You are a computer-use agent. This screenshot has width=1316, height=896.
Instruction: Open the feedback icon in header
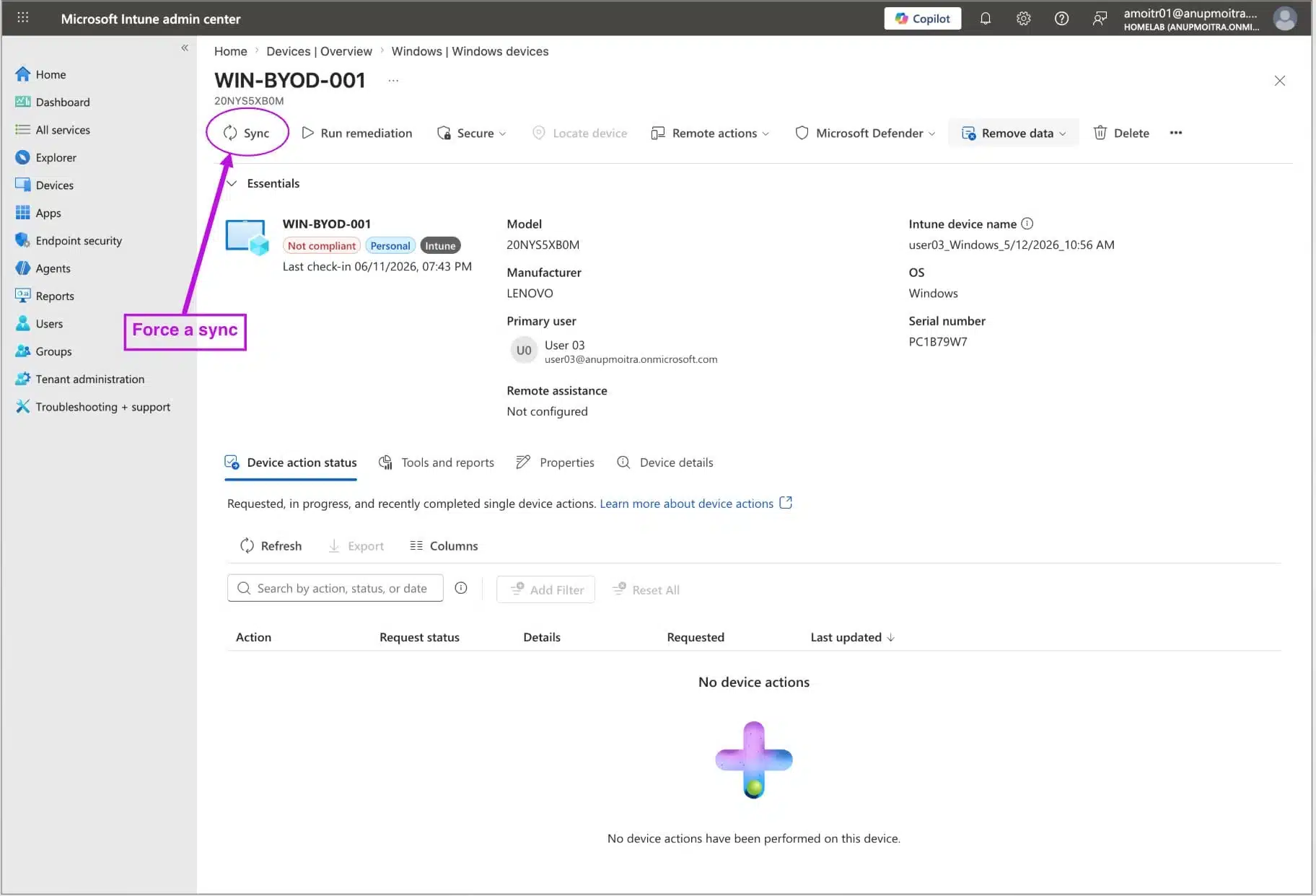pos(1100,19)
